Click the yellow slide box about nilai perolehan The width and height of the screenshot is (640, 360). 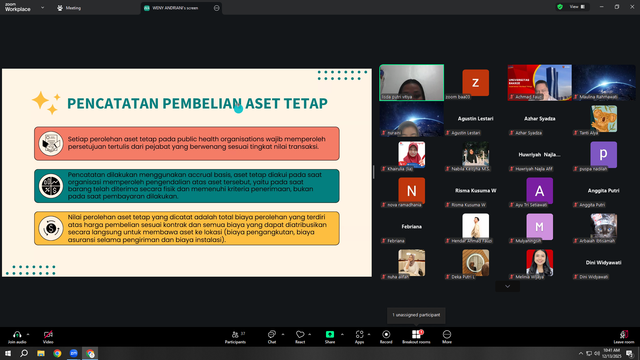pyautogui.click(x=187, y=228)
